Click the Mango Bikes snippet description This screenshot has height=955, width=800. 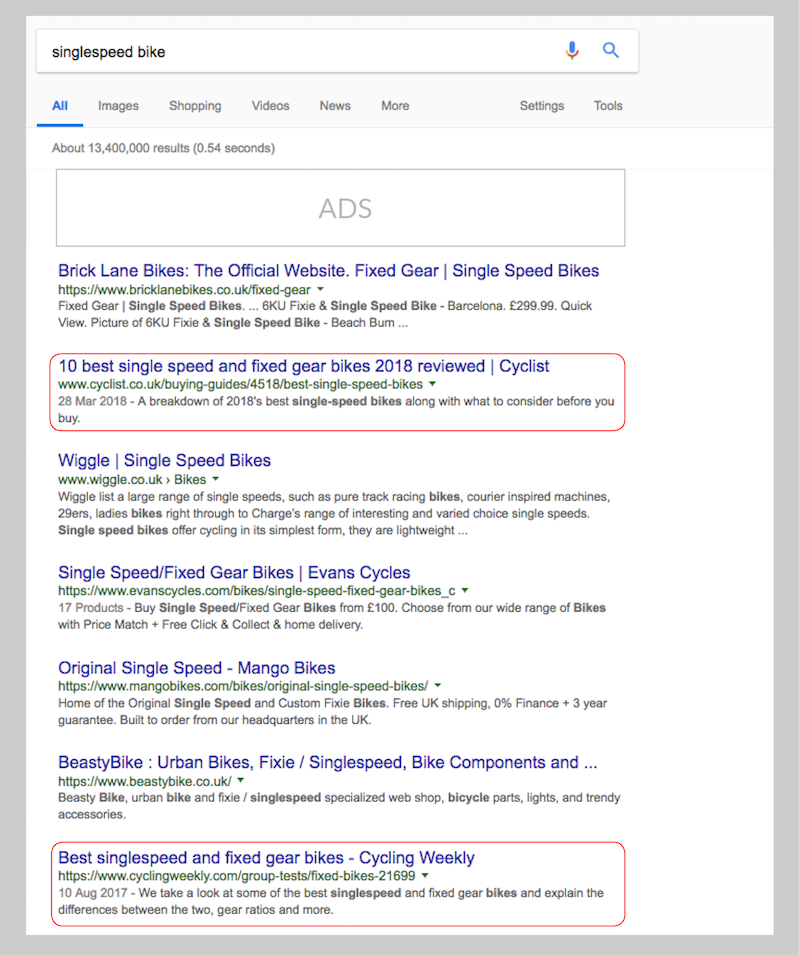(332, 711)
